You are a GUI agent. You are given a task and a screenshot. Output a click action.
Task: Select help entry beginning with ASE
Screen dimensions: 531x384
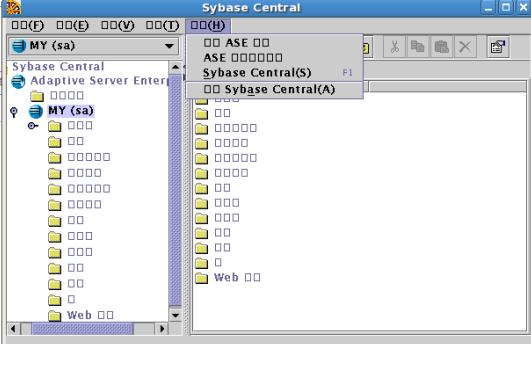(274, 58)
